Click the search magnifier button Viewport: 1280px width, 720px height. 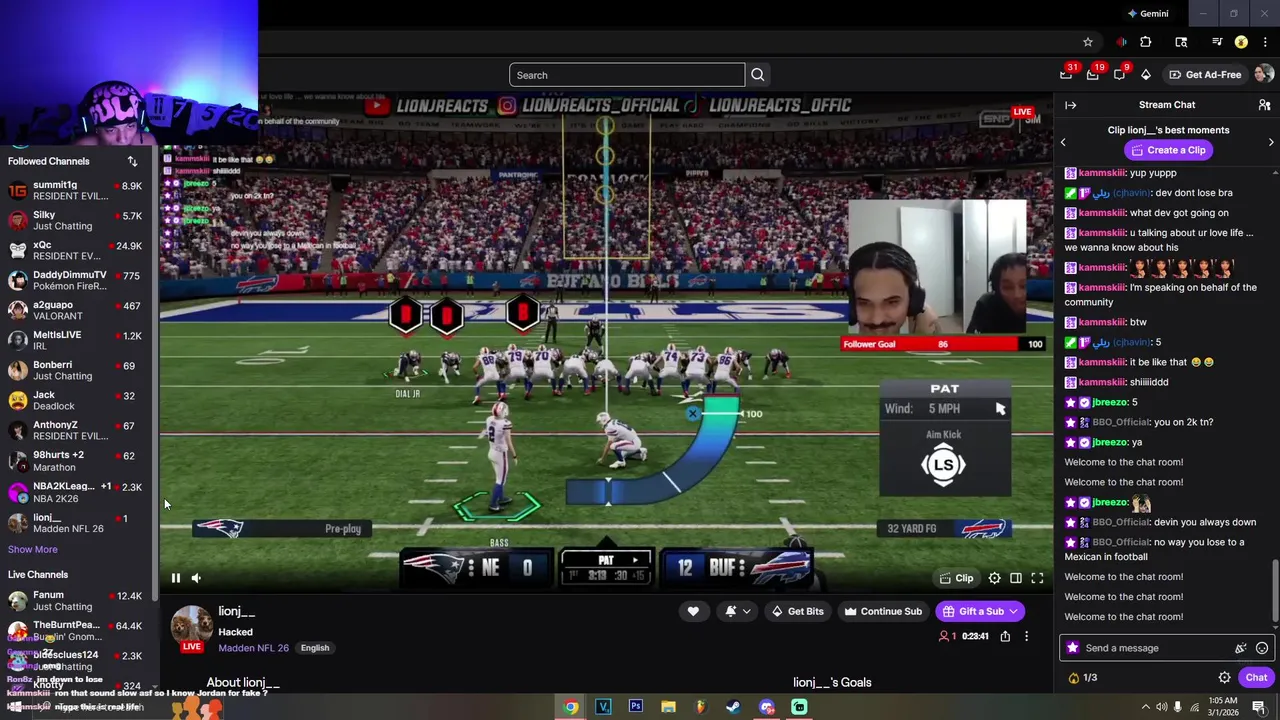758,75
